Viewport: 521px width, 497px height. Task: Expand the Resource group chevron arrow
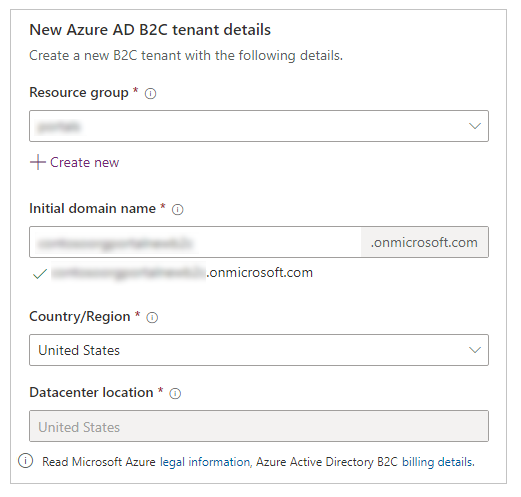tap(475, 126)
